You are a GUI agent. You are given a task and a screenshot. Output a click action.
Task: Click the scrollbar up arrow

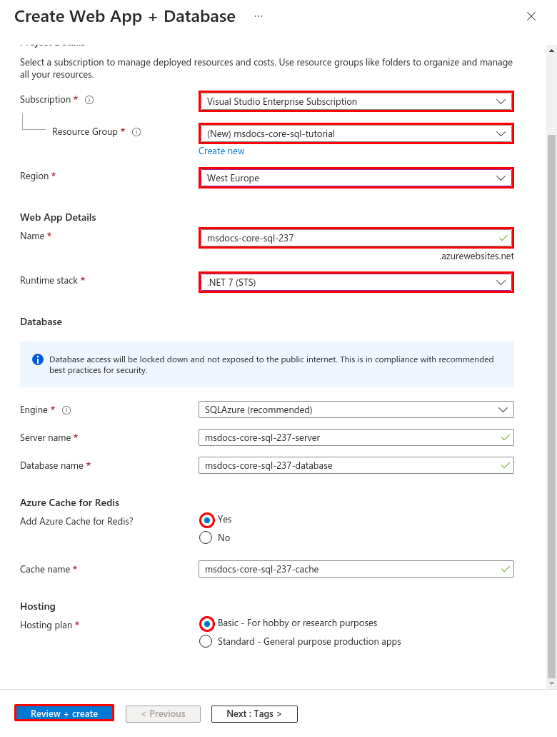point(552,50)
